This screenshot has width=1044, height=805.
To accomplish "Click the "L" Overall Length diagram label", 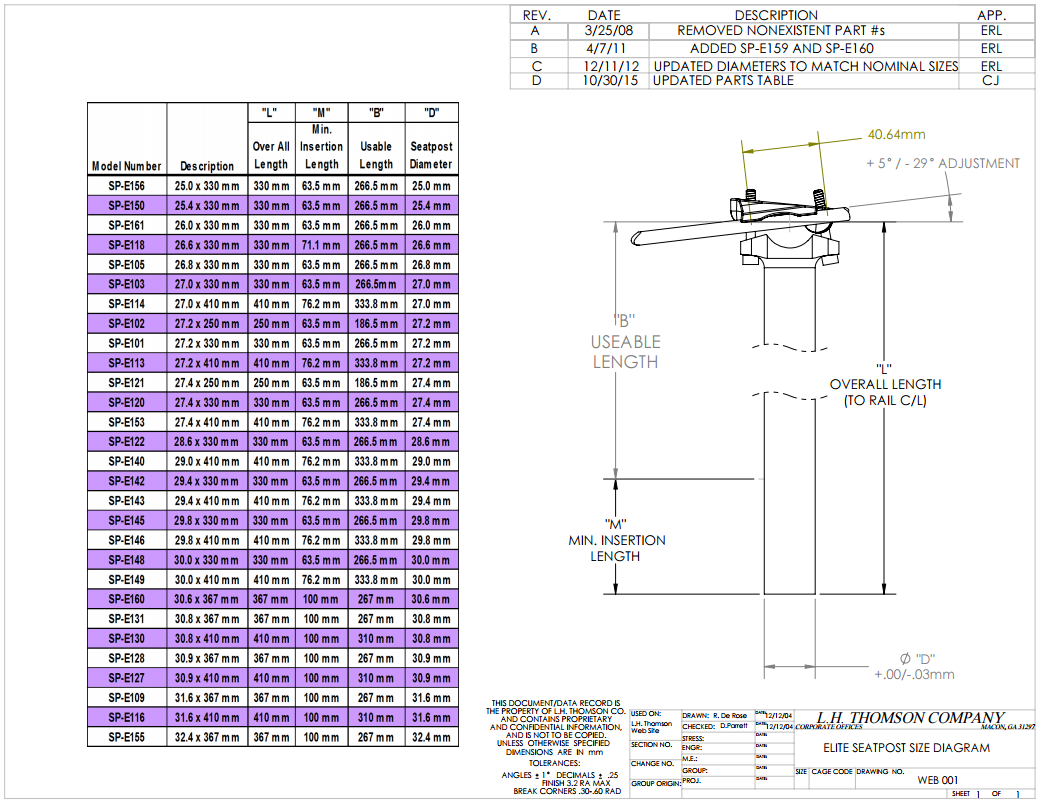I will (884, 384).
